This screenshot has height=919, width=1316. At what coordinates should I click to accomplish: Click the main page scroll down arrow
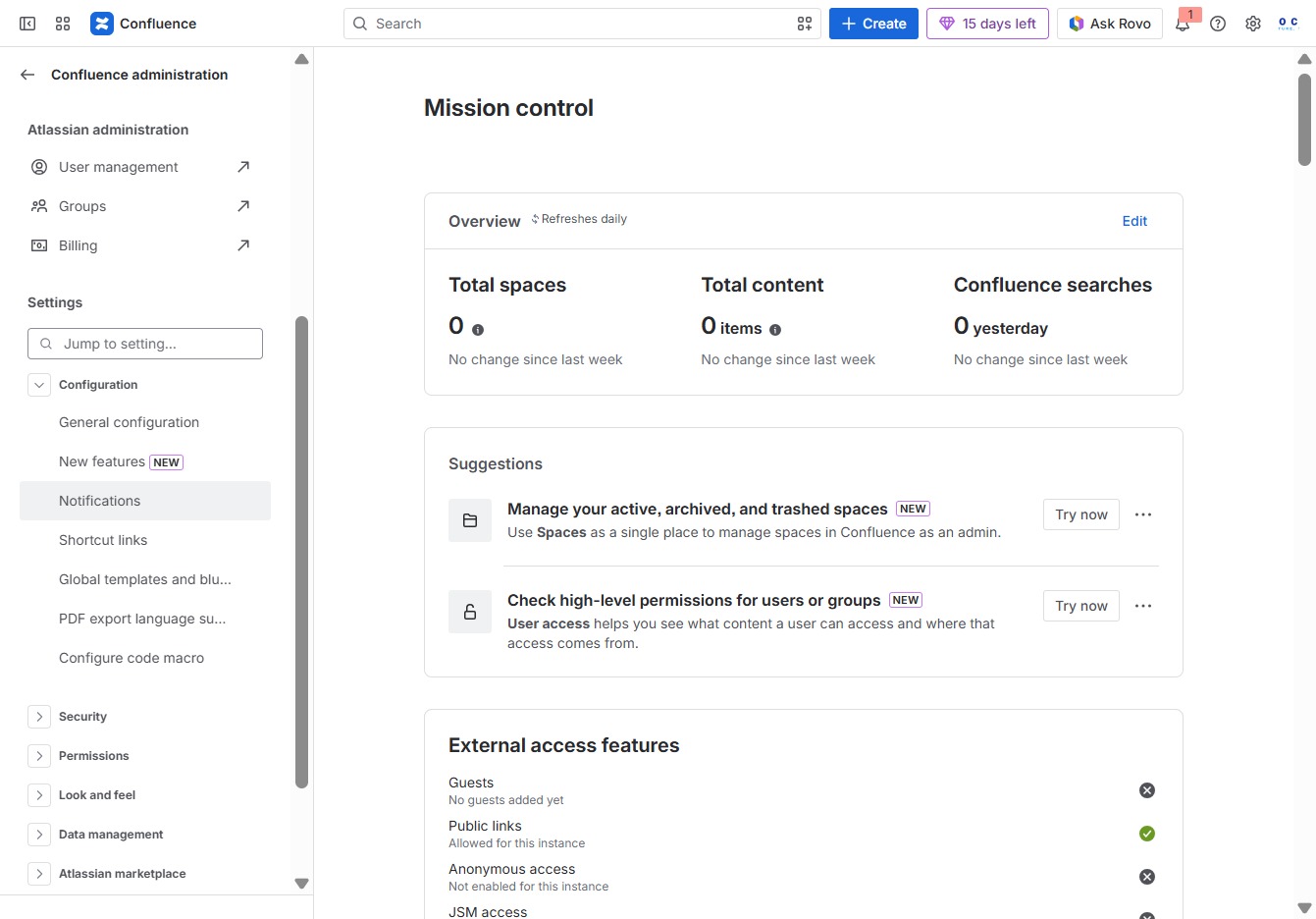pyautogui.click(x=1304, y=907)
